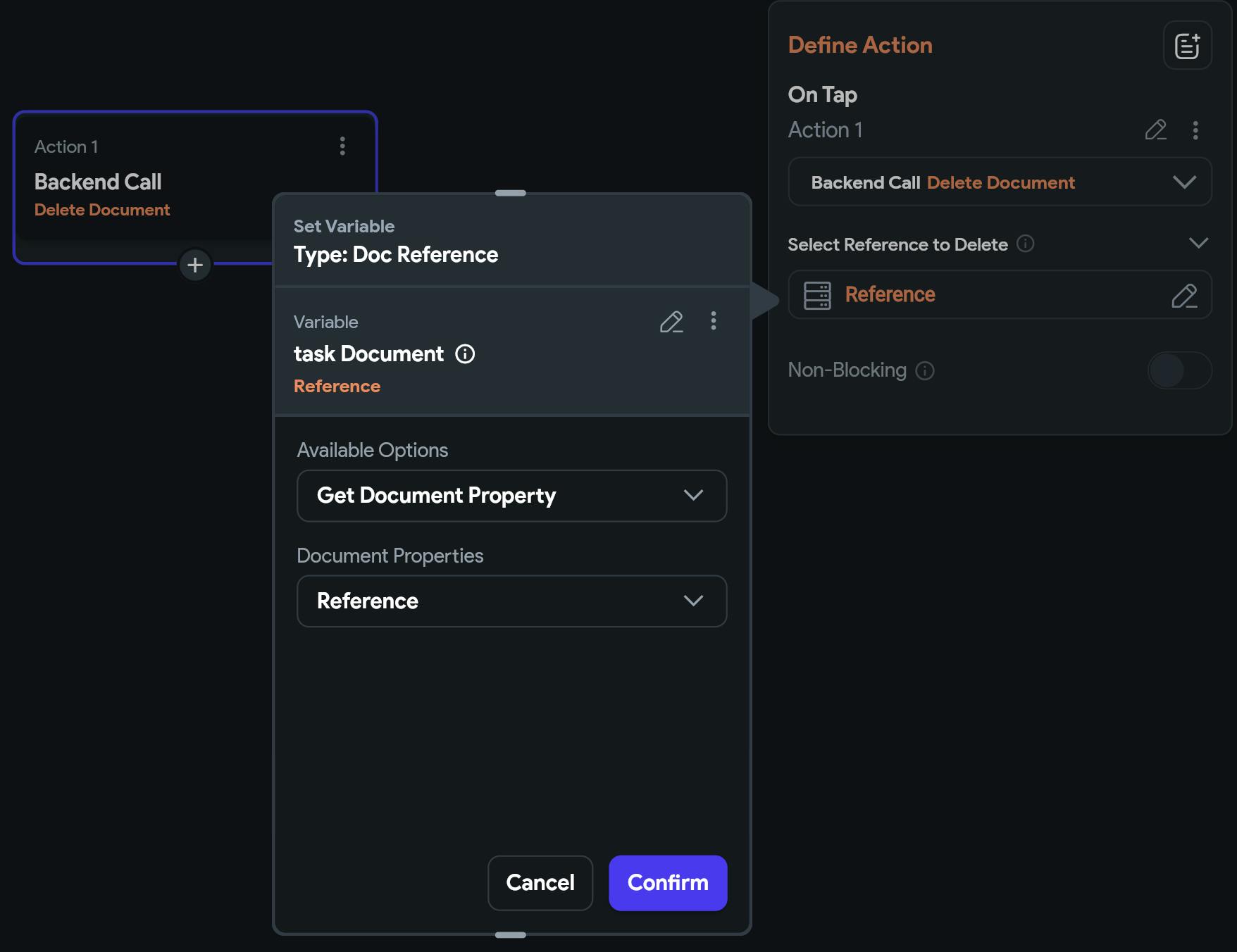Image resolution: width=1237 pixels, height=952 pixels.
Task: Open three-dot menu on Action 1 card
Action: pyautogui.click(x=342, y=146)
